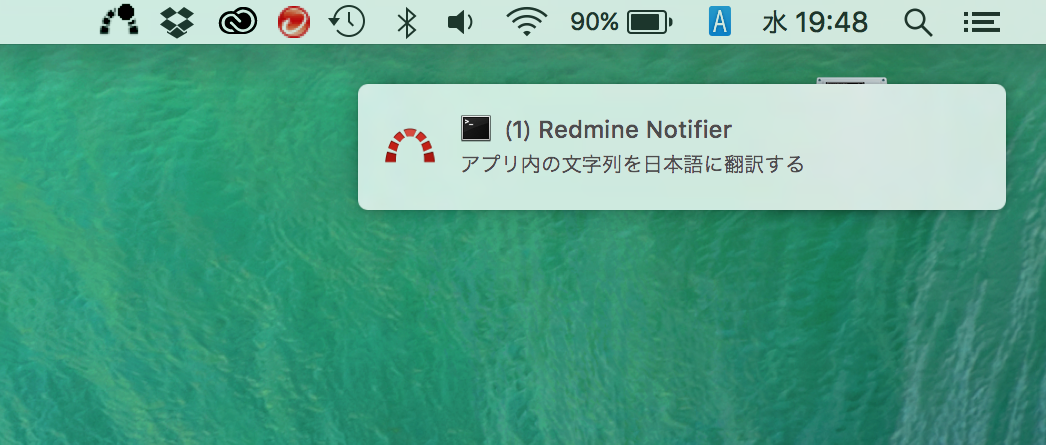Click the terminal icon in notification
1046x445 pixels.
click(476, 129)
